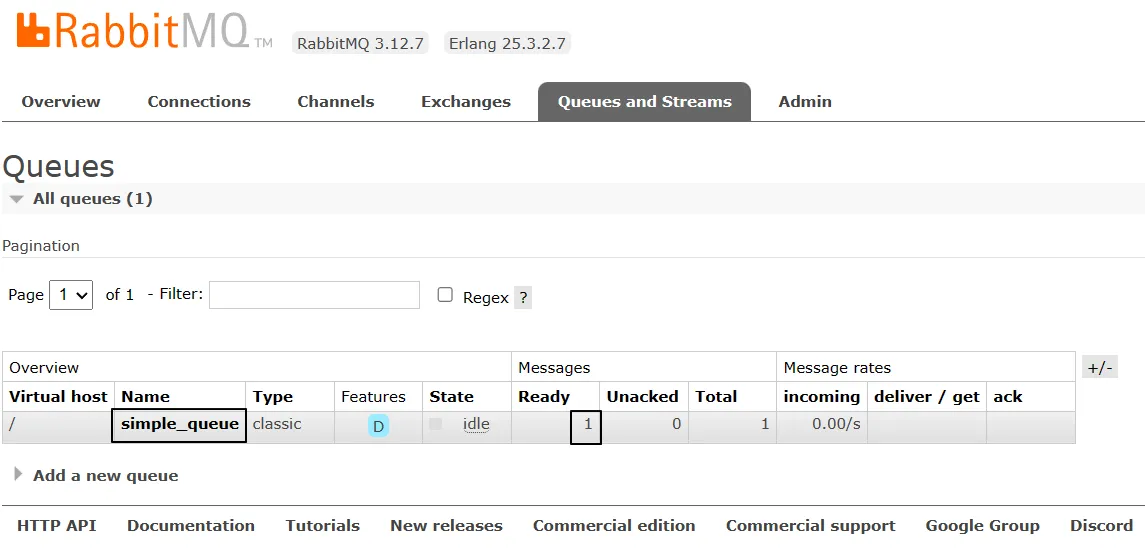Click the idle state indicator square
1145x548 pixels.
(435, 424)
